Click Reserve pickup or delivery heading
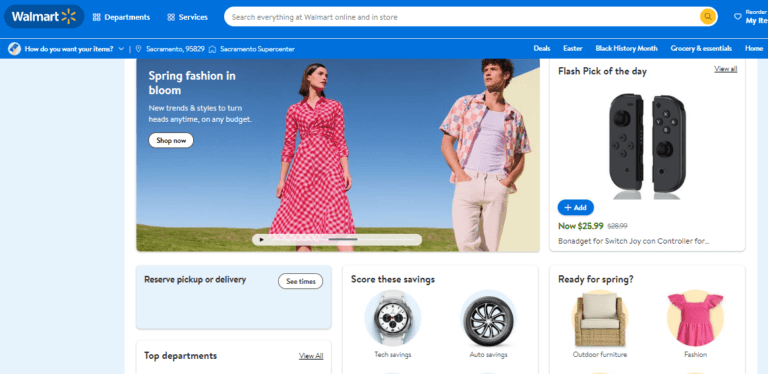This screenshot has width=768, height=374. [195, 280]
